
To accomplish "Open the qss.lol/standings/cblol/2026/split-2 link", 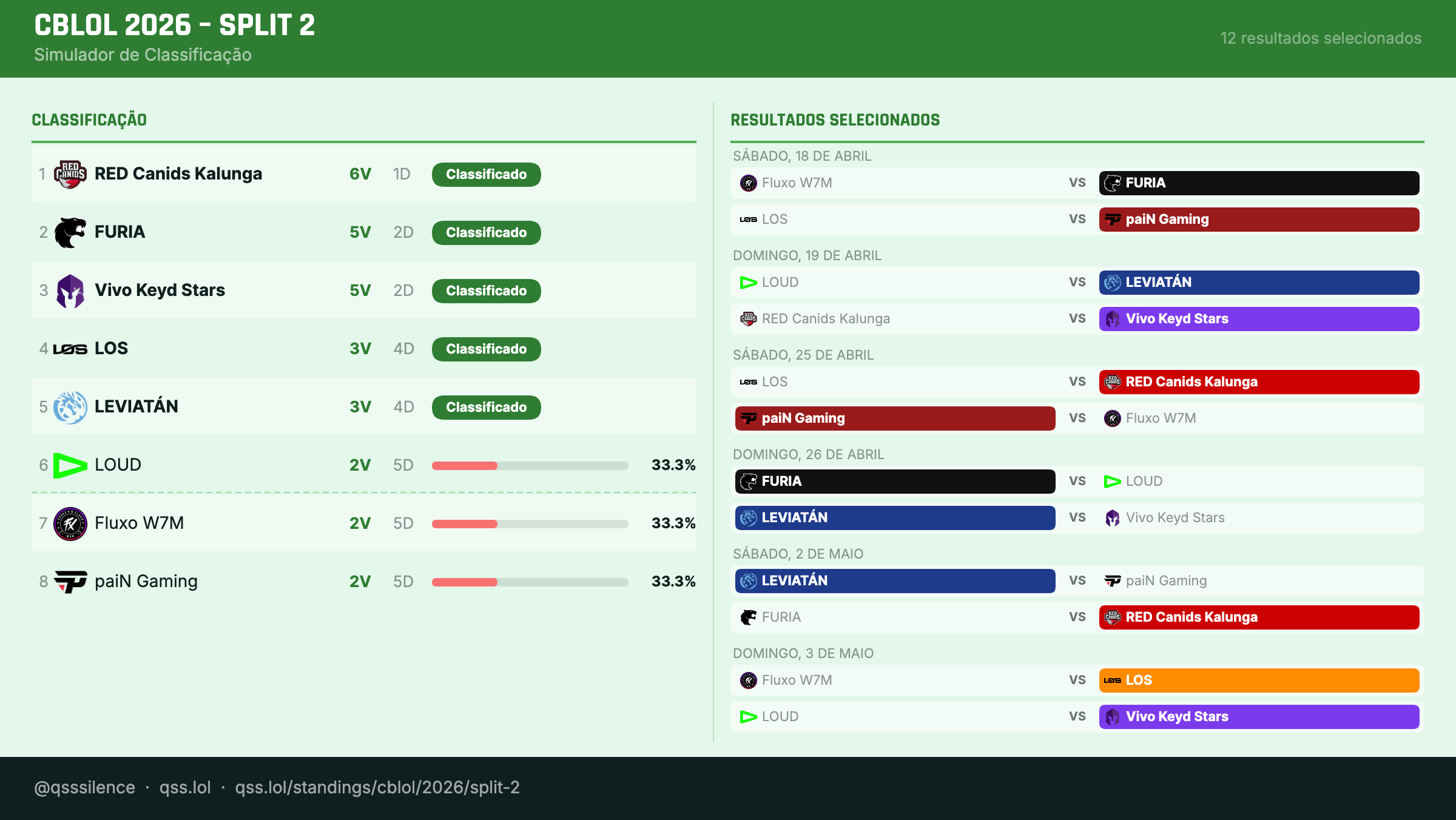I will [x=377, y=787].
